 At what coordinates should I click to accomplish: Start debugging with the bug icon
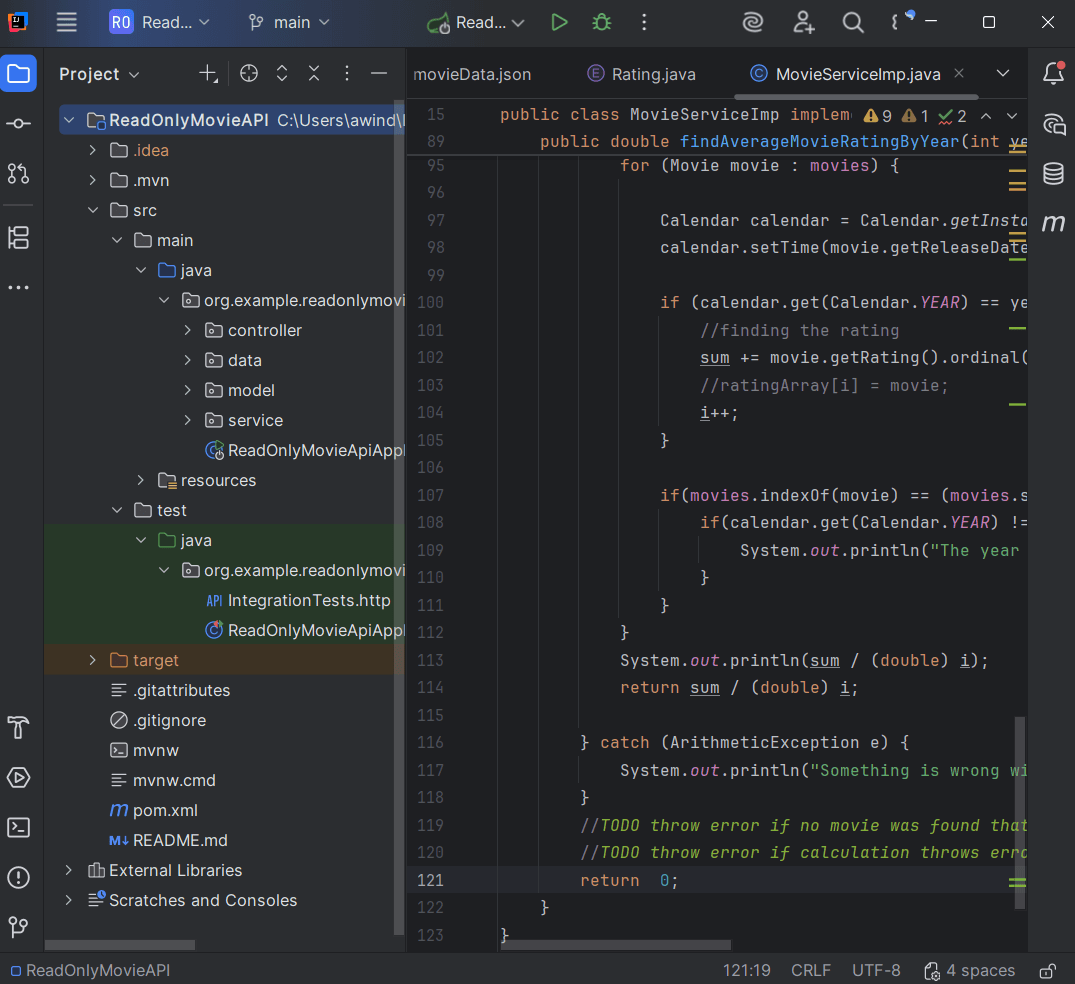click(x=601, y=23)
